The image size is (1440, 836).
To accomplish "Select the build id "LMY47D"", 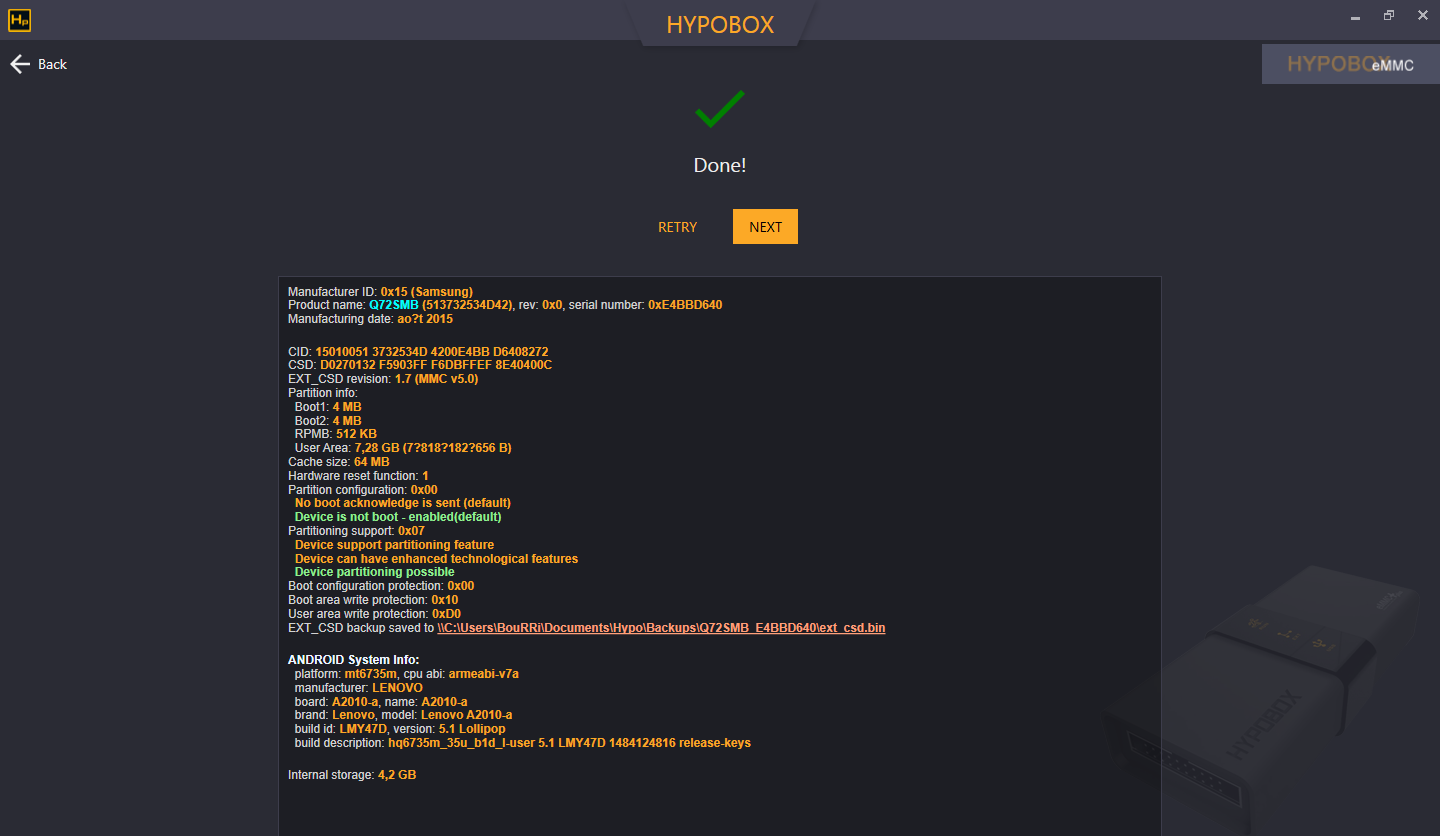I will pyautogui.click(x=363, y=729).
